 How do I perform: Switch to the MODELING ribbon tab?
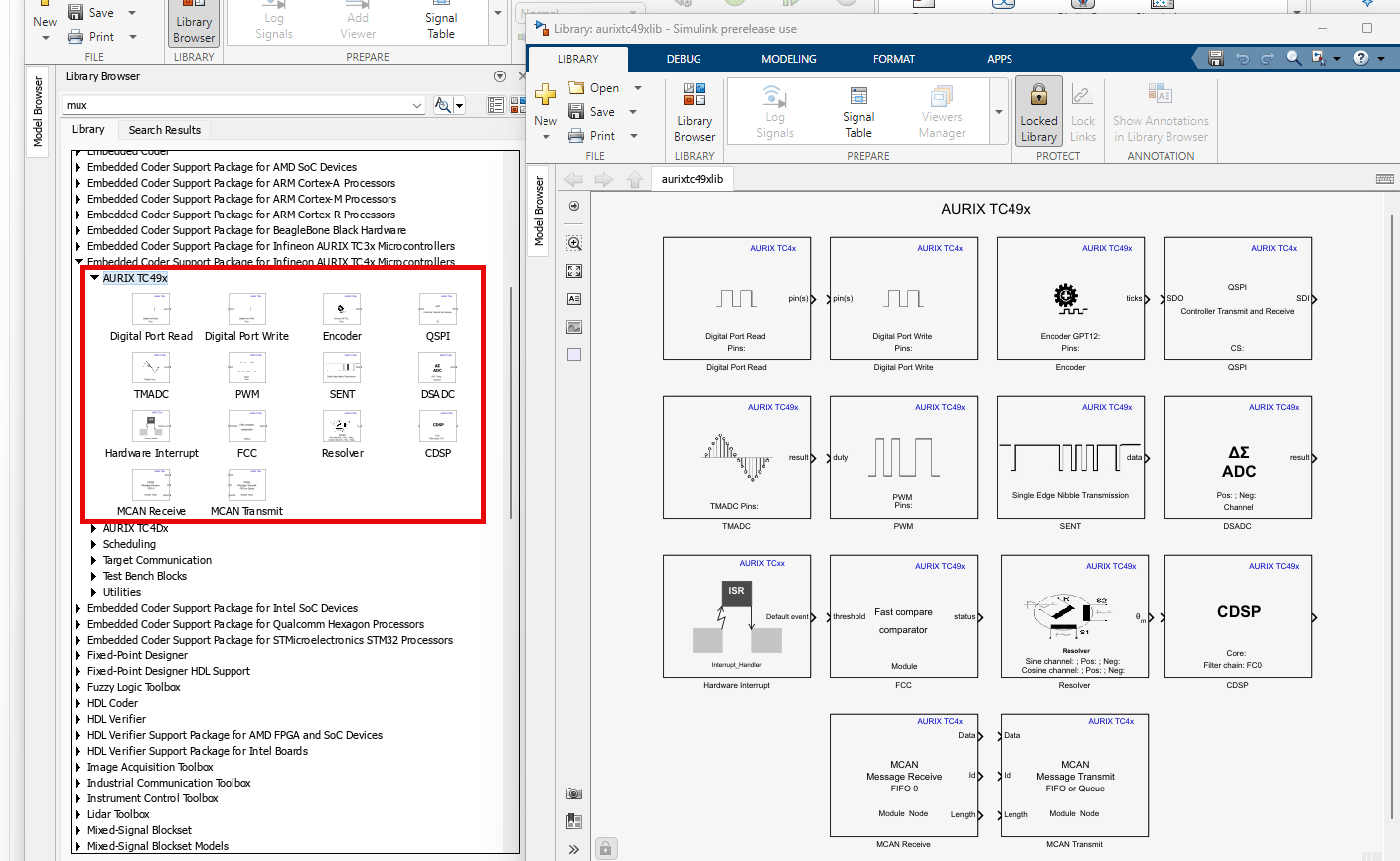point(788,59)
